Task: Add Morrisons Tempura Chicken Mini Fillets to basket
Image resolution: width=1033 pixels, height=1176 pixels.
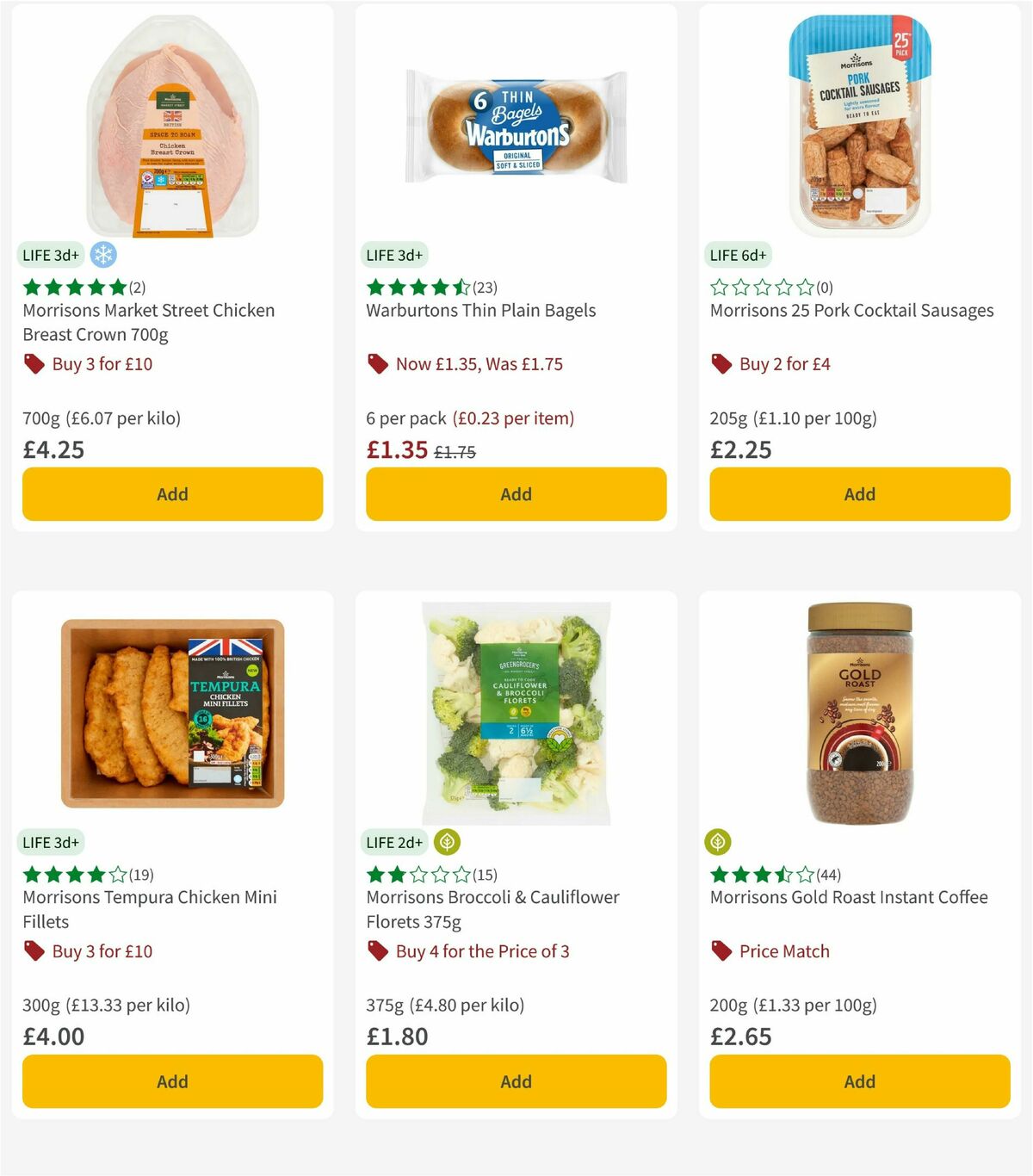Action: point(171,1081)
